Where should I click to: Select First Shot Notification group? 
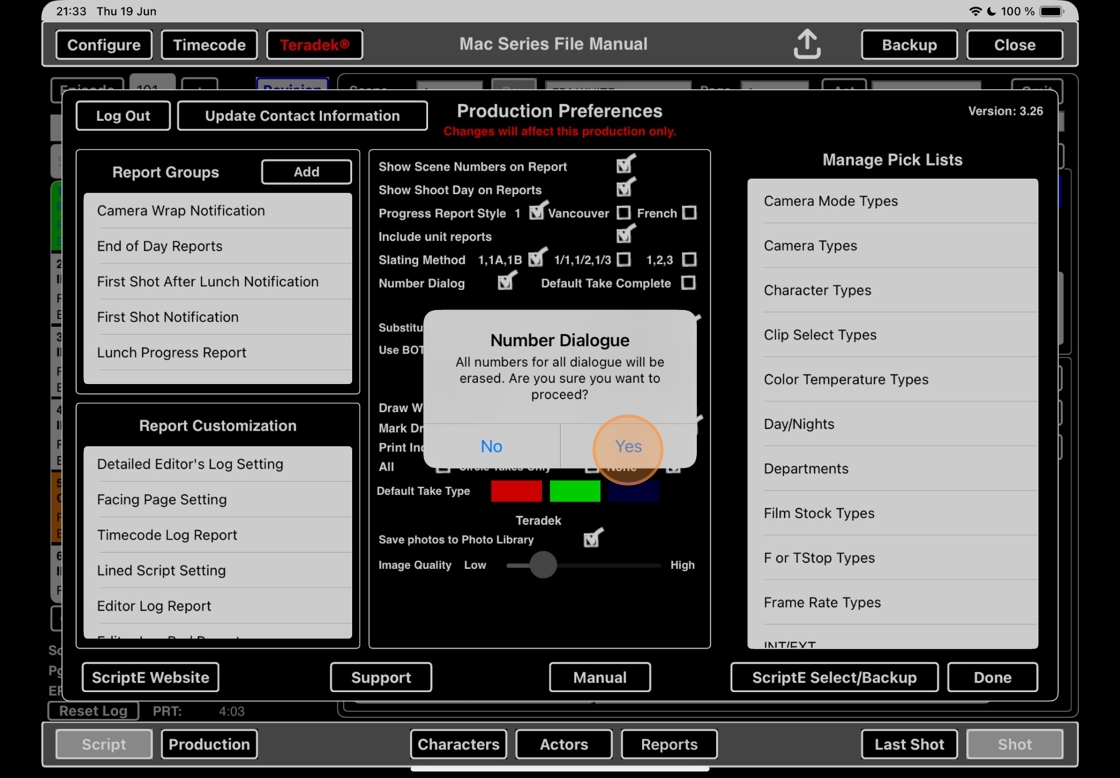tap(218, 316)
